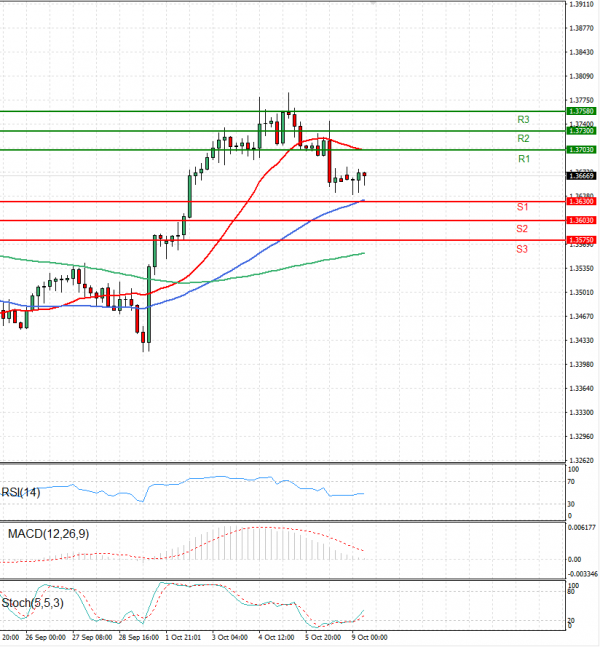Click the 9 Oct 00:00 time label
This screenshot has height=647, width=600.
tap(370, 638)
